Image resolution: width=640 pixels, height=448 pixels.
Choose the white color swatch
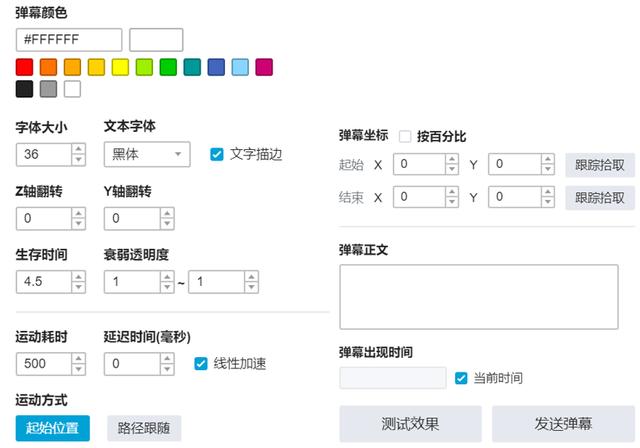[72, 89]
